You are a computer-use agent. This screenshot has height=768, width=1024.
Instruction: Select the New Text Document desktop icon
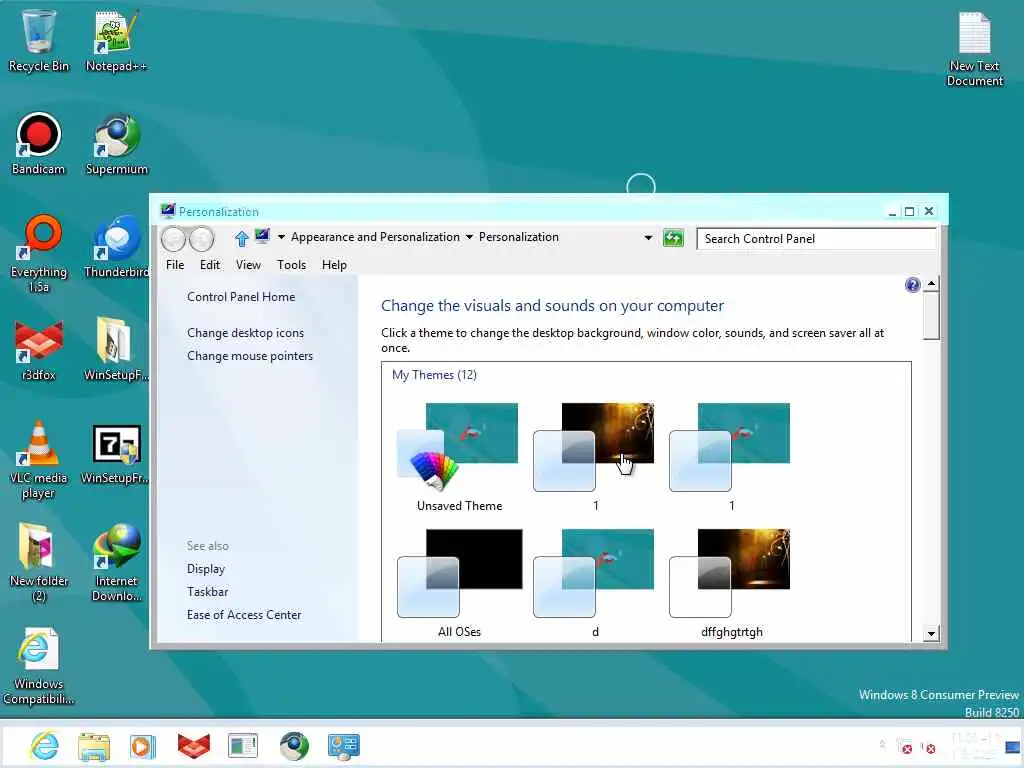974,50
